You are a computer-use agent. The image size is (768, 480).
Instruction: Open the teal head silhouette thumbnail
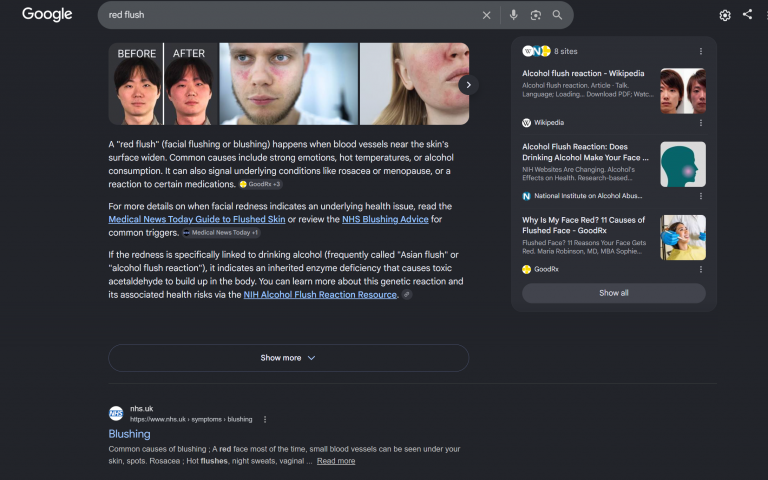[683, 165]
